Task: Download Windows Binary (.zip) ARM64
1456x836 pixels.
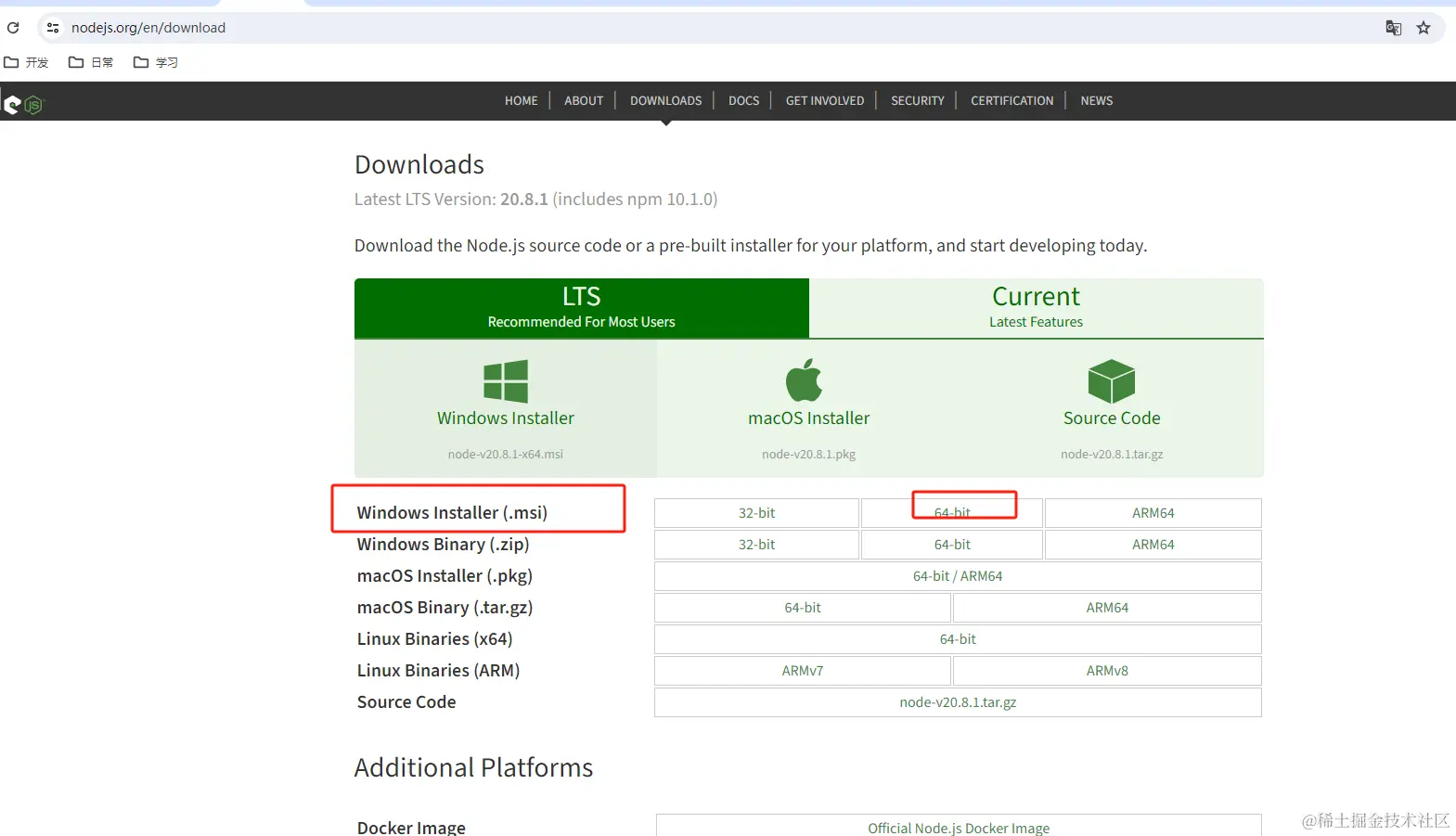Action: tap(1153, 545)
